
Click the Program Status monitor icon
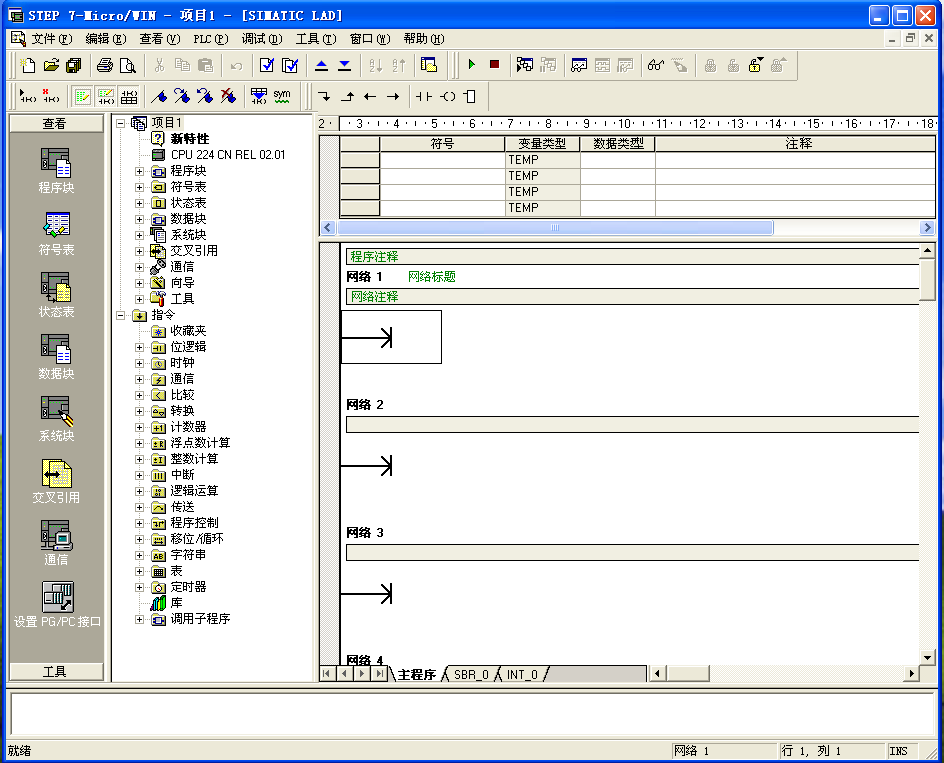524,64
